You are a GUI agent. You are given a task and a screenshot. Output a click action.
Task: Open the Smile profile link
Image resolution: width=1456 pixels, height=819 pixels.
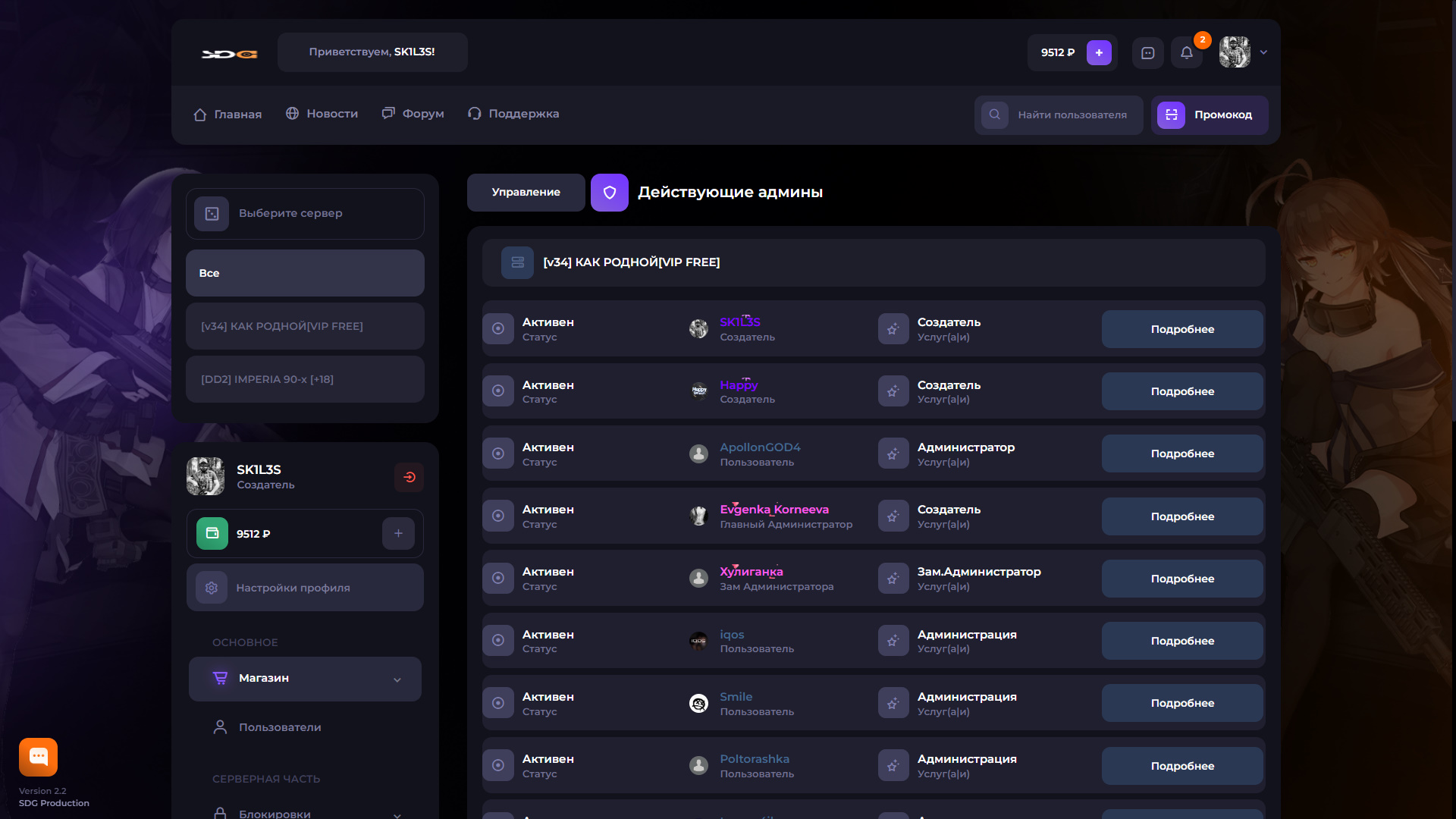point(736,697)
